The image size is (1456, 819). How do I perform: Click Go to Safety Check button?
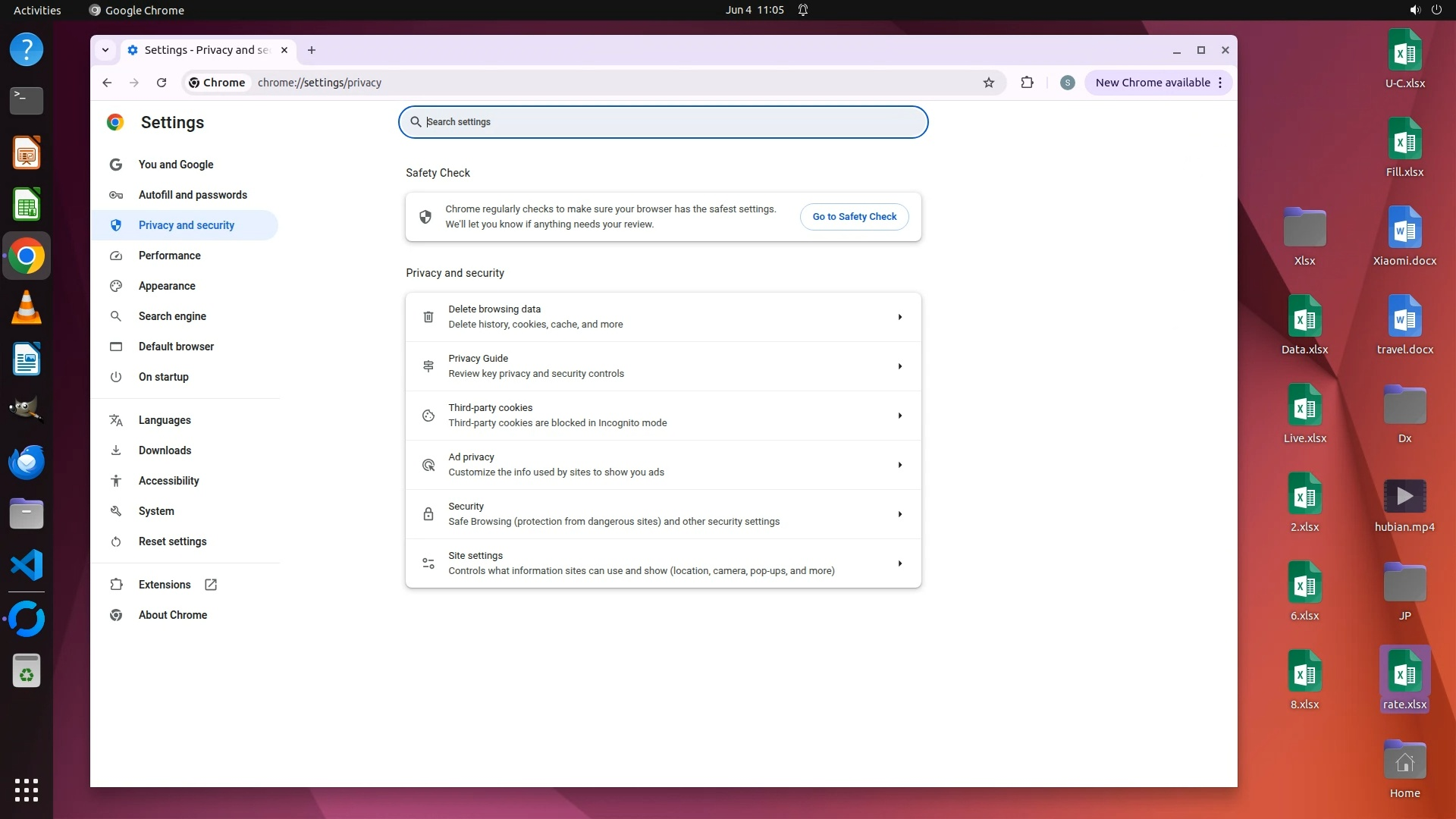[854, 217]
